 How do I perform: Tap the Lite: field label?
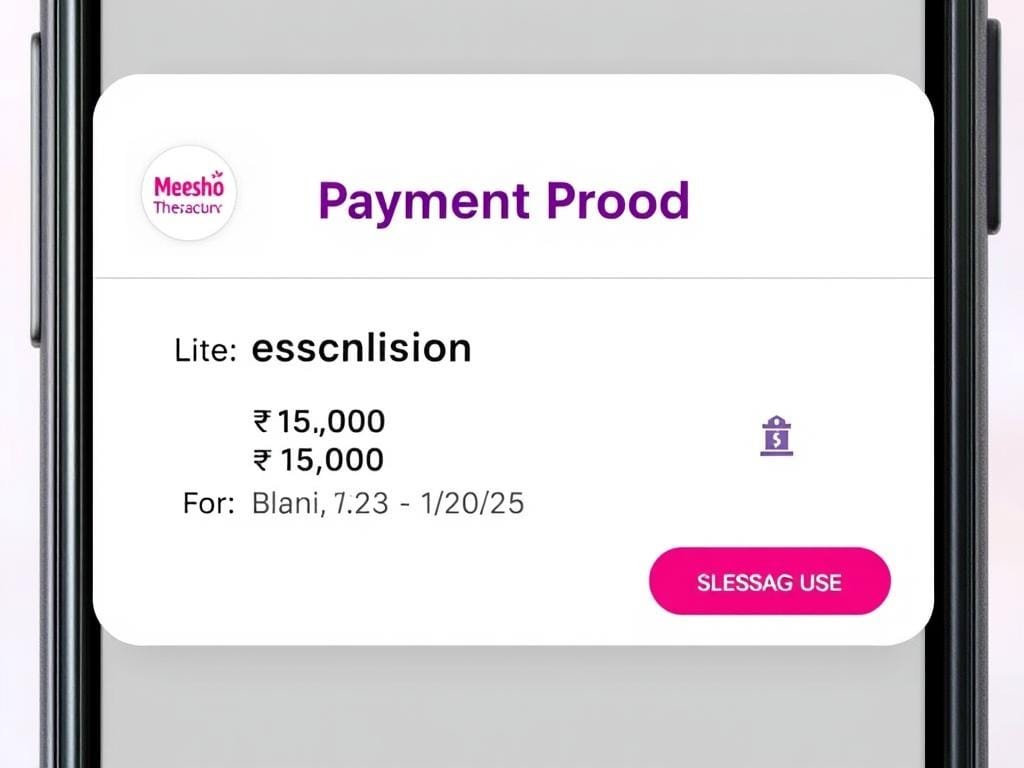(x=205, y=351)
